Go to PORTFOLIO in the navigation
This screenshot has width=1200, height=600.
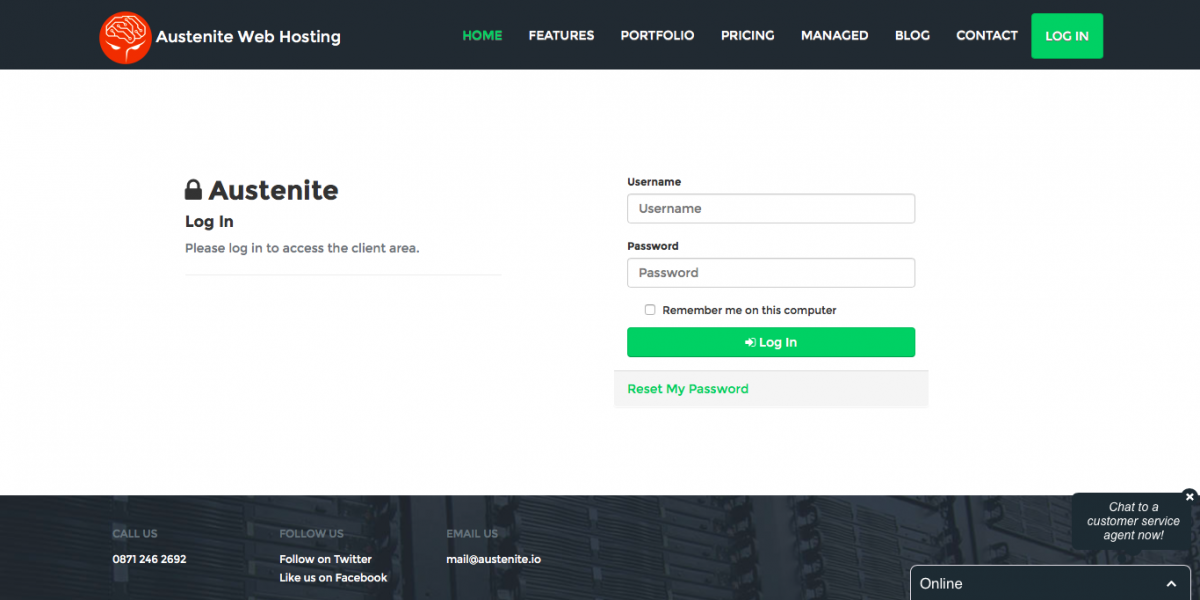[657, 35]
